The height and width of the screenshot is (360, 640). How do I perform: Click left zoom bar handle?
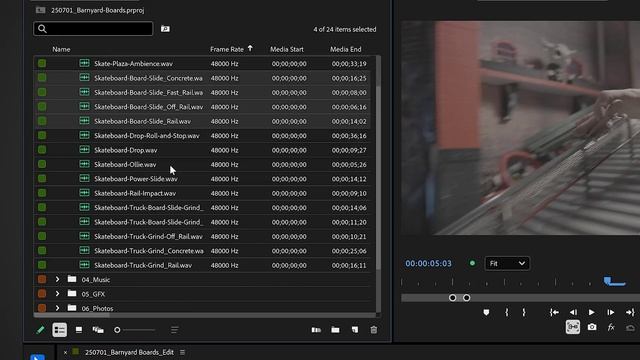(x=452, y=298)
